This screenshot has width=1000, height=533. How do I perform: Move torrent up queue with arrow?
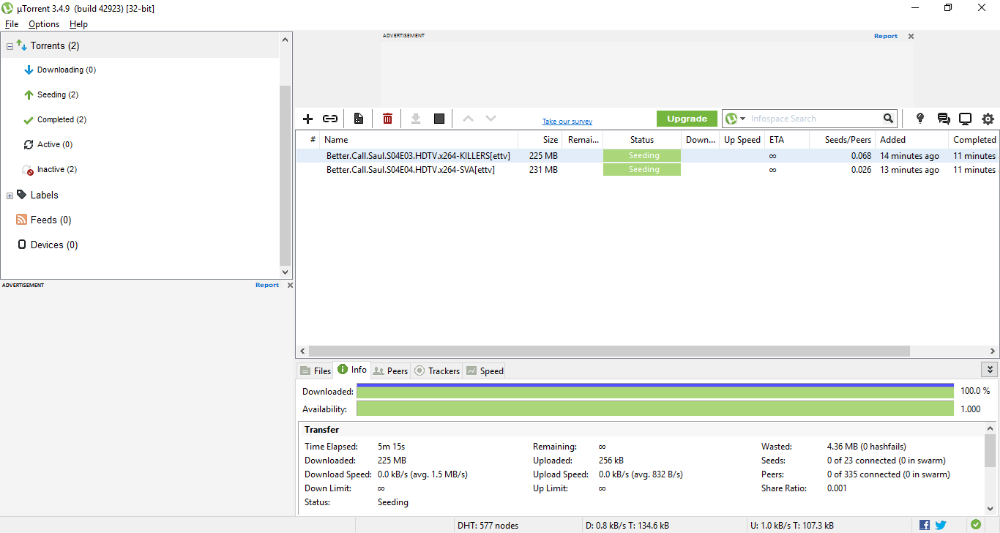(x=468, y=119)
